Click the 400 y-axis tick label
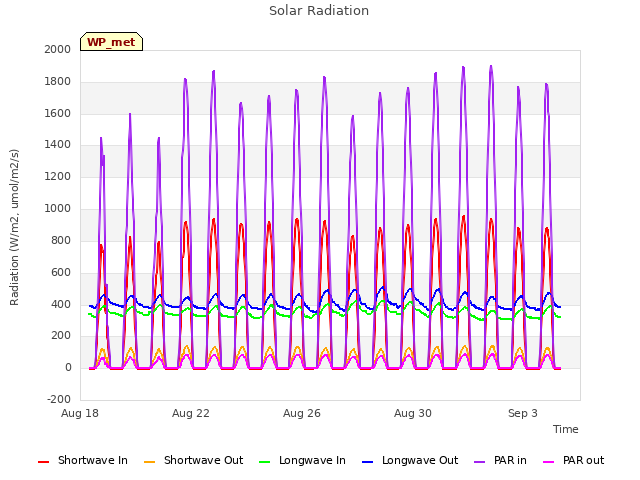 click(61, 304)
